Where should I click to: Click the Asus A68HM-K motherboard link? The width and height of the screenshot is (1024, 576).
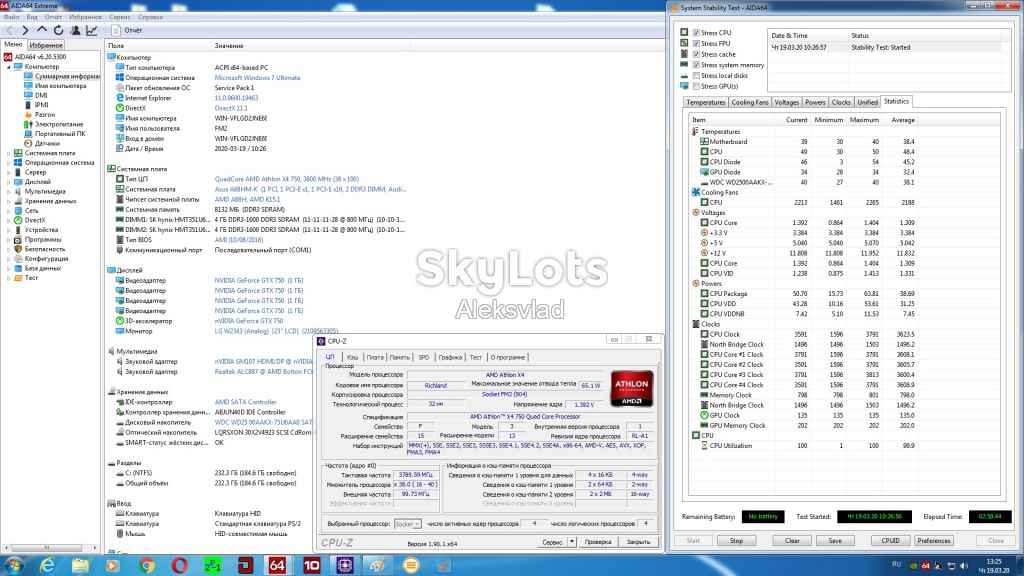pos(310,189)
